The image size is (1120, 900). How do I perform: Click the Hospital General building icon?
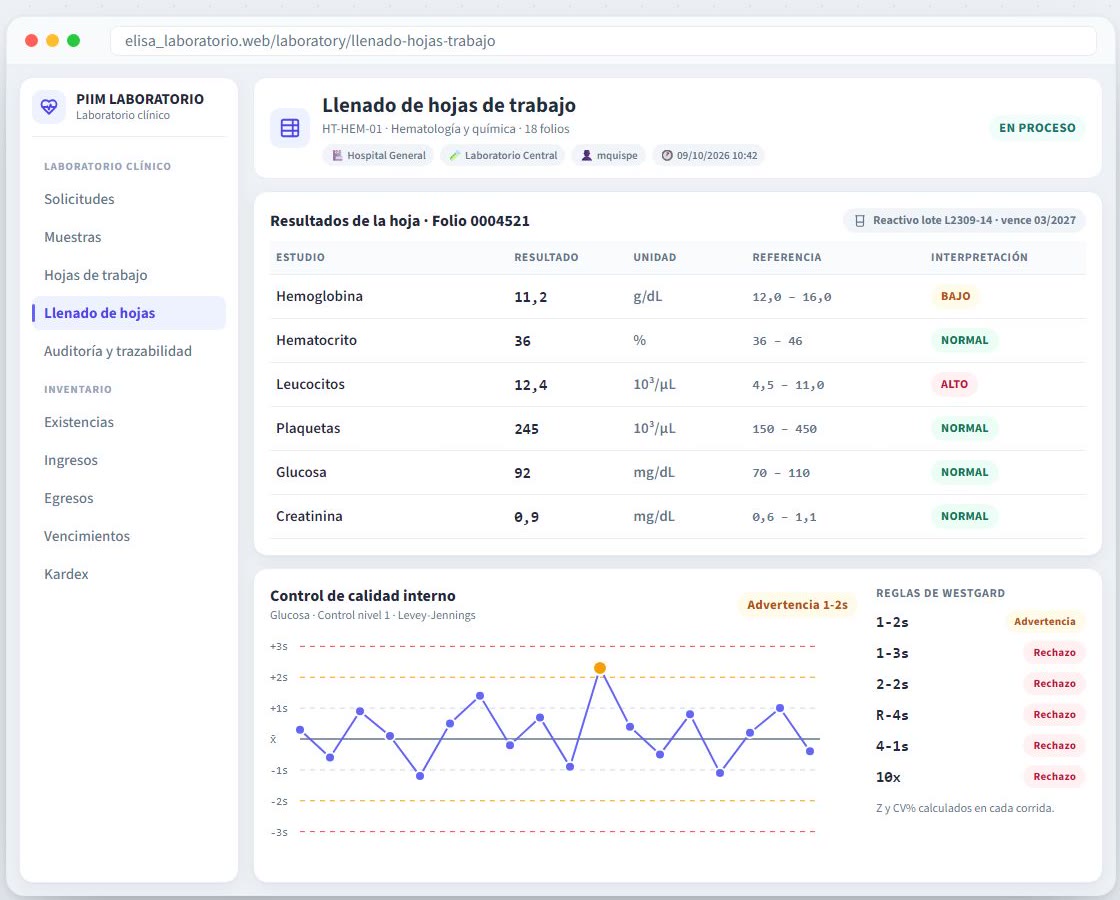337,155
